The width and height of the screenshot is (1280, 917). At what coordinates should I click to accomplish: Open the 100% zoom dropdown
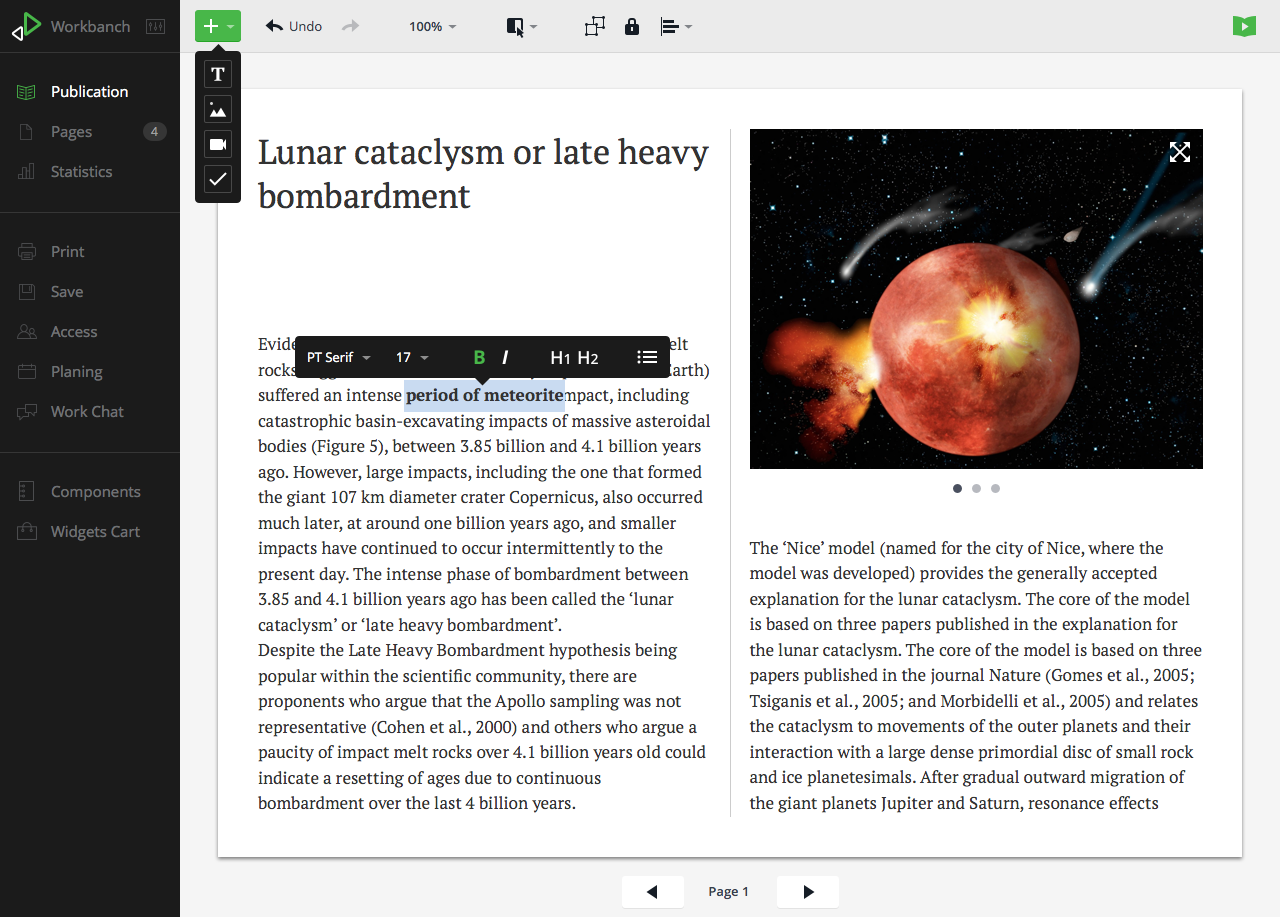coord(432,27)
